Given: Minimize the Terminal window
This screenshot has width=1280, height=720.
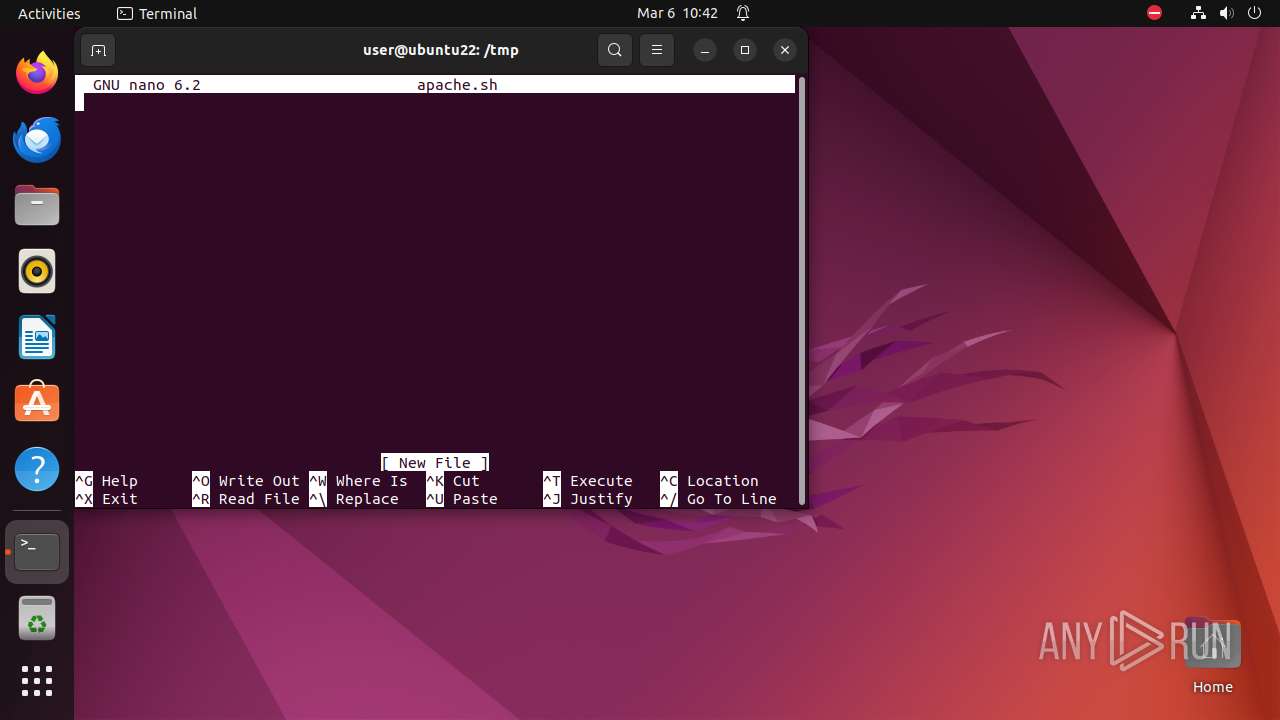Looking at the screenshot, I should pyautogui.click(x=705, y=50).
